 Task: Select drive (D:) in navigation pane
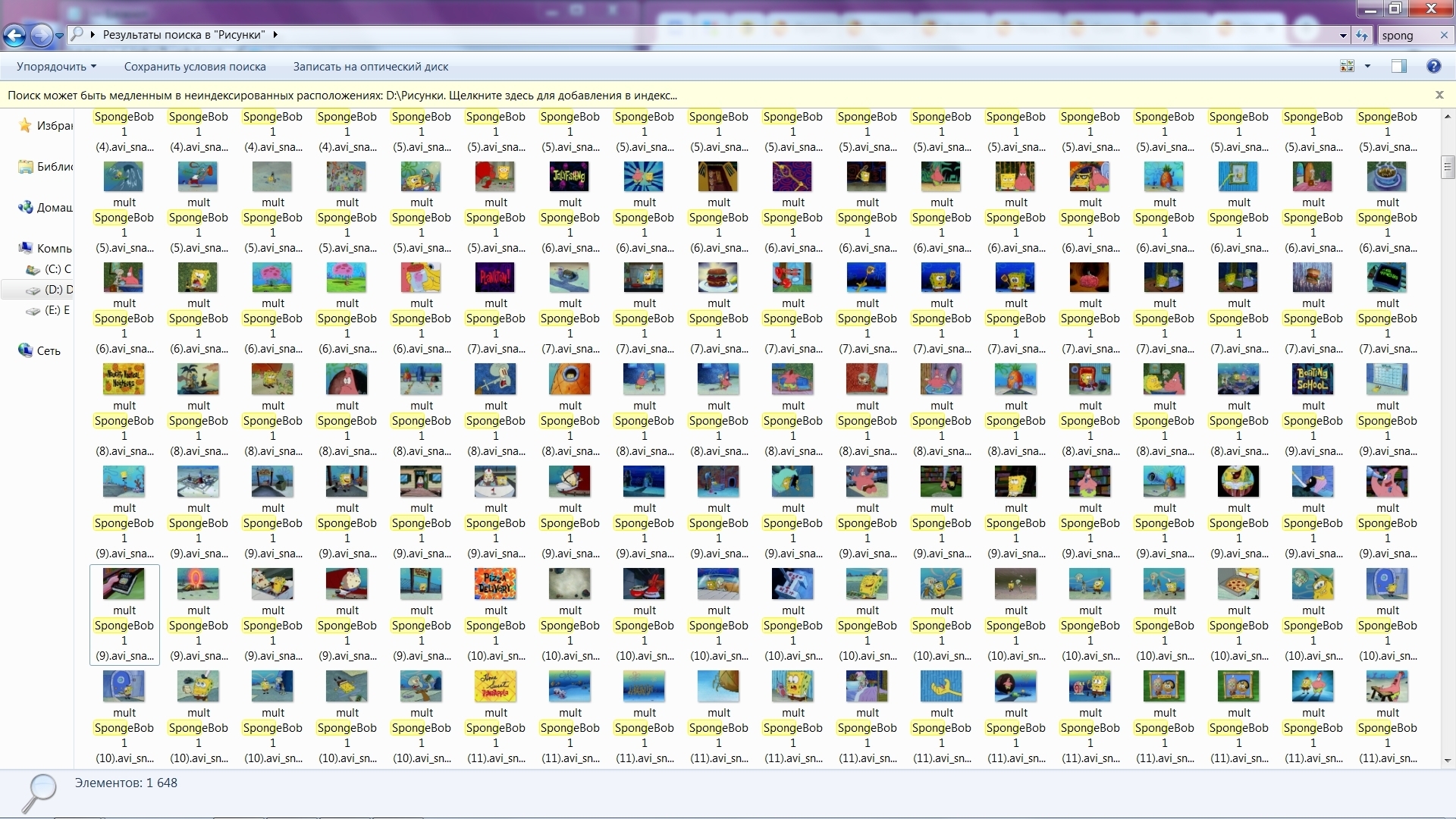click(x=53, y=289)
